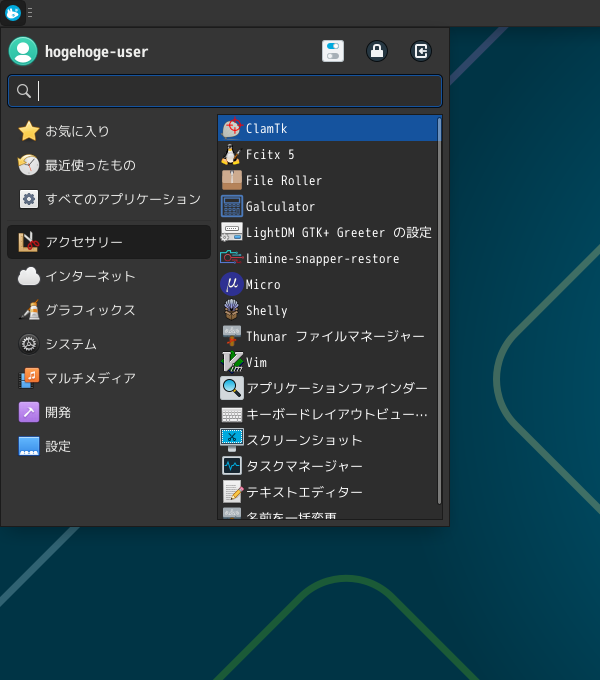Click the logout button
The height and width of the screenshot is (680, 600).
click(421, 51)
